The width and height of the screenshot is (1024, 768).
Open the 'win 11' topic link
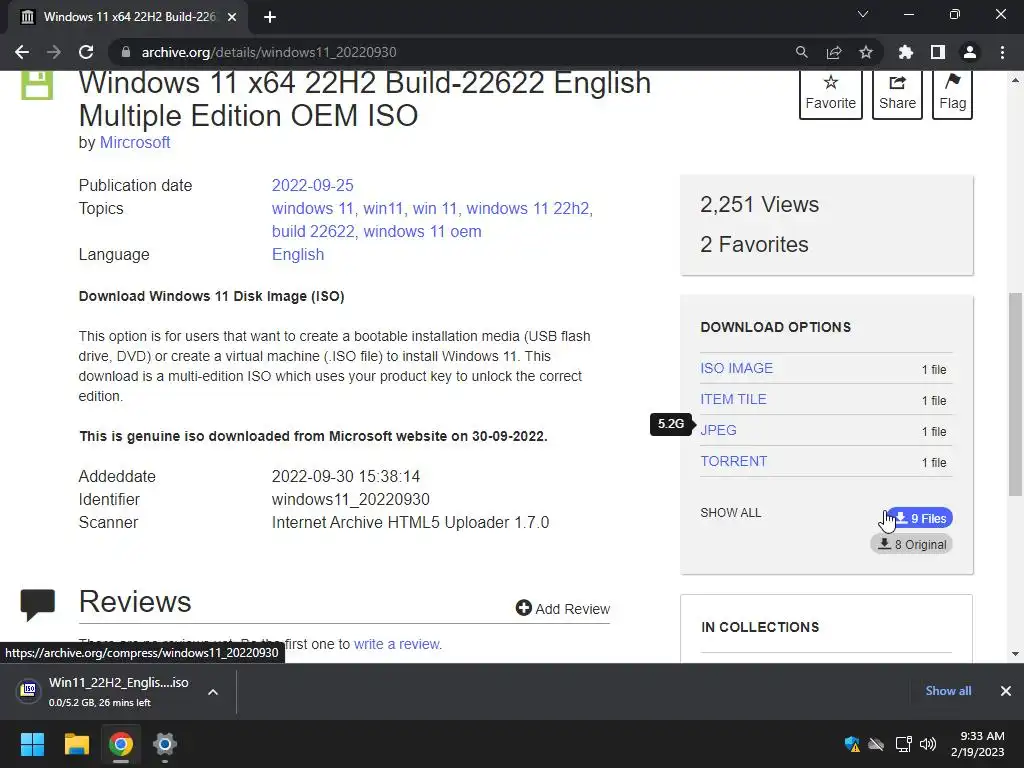(x=434, y=208)
